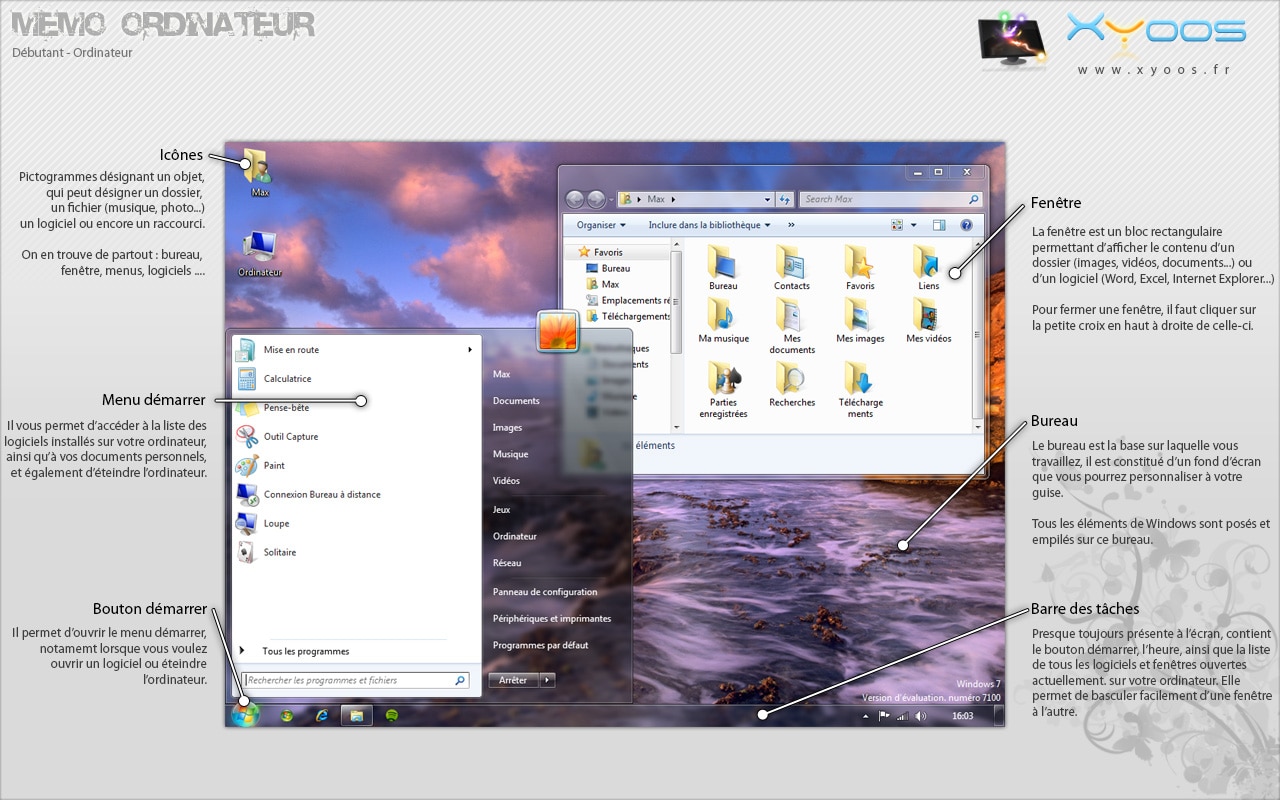Open the Calculatrice app in Start menu
This screenshot has width=1280, height=800.
[x=287, y=379]
